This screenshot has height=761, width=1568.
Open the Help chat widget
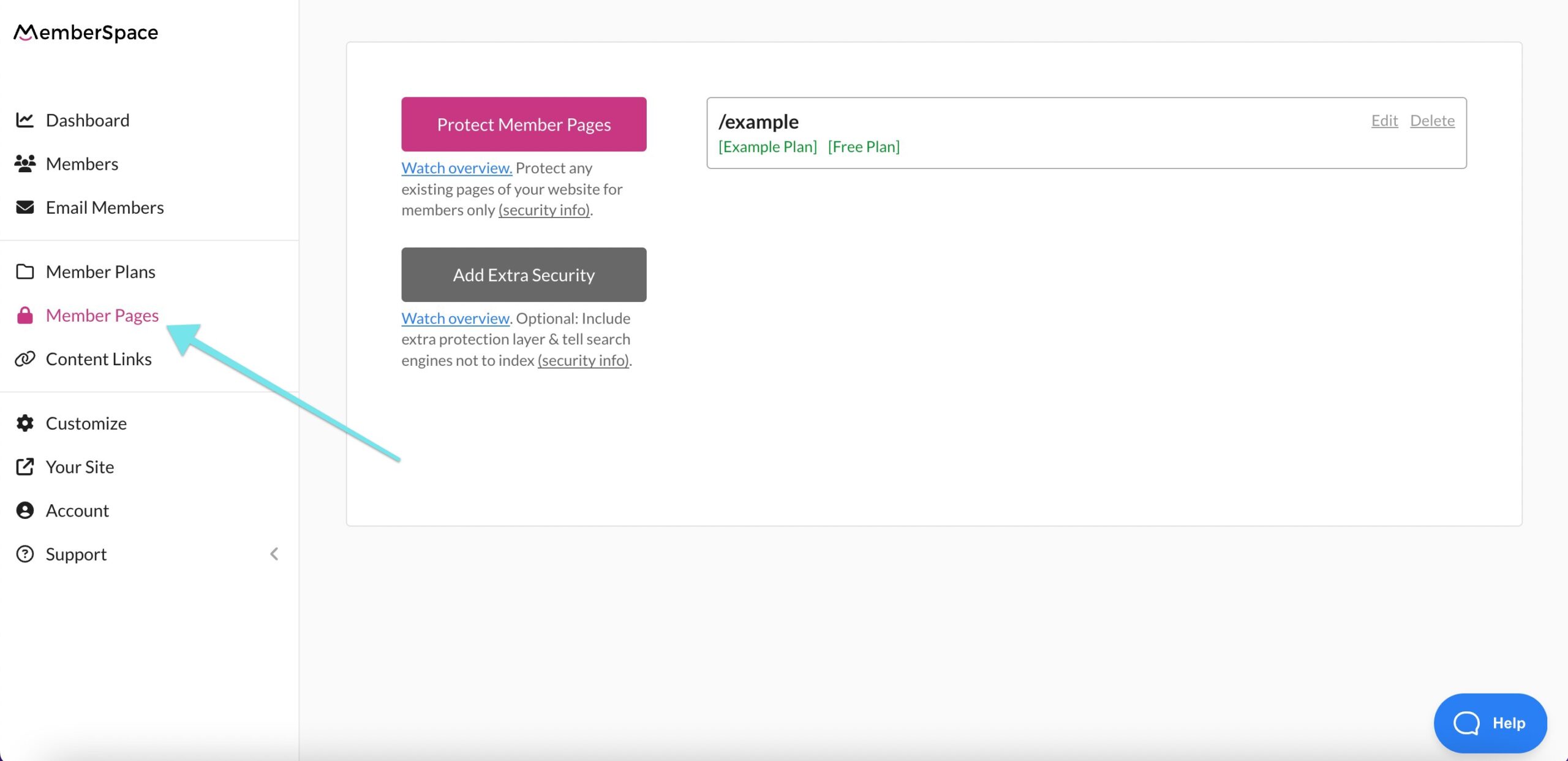[x=1490, y=723]
